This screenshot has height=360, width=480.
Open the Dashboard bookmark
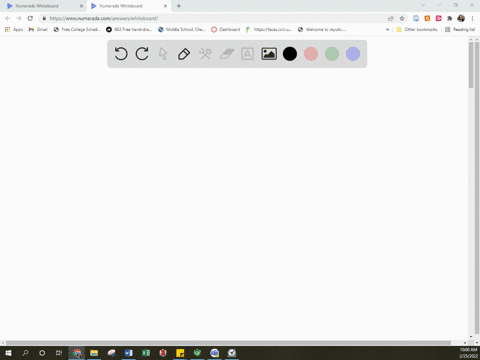pyautogui.click(x=225, y=29)
